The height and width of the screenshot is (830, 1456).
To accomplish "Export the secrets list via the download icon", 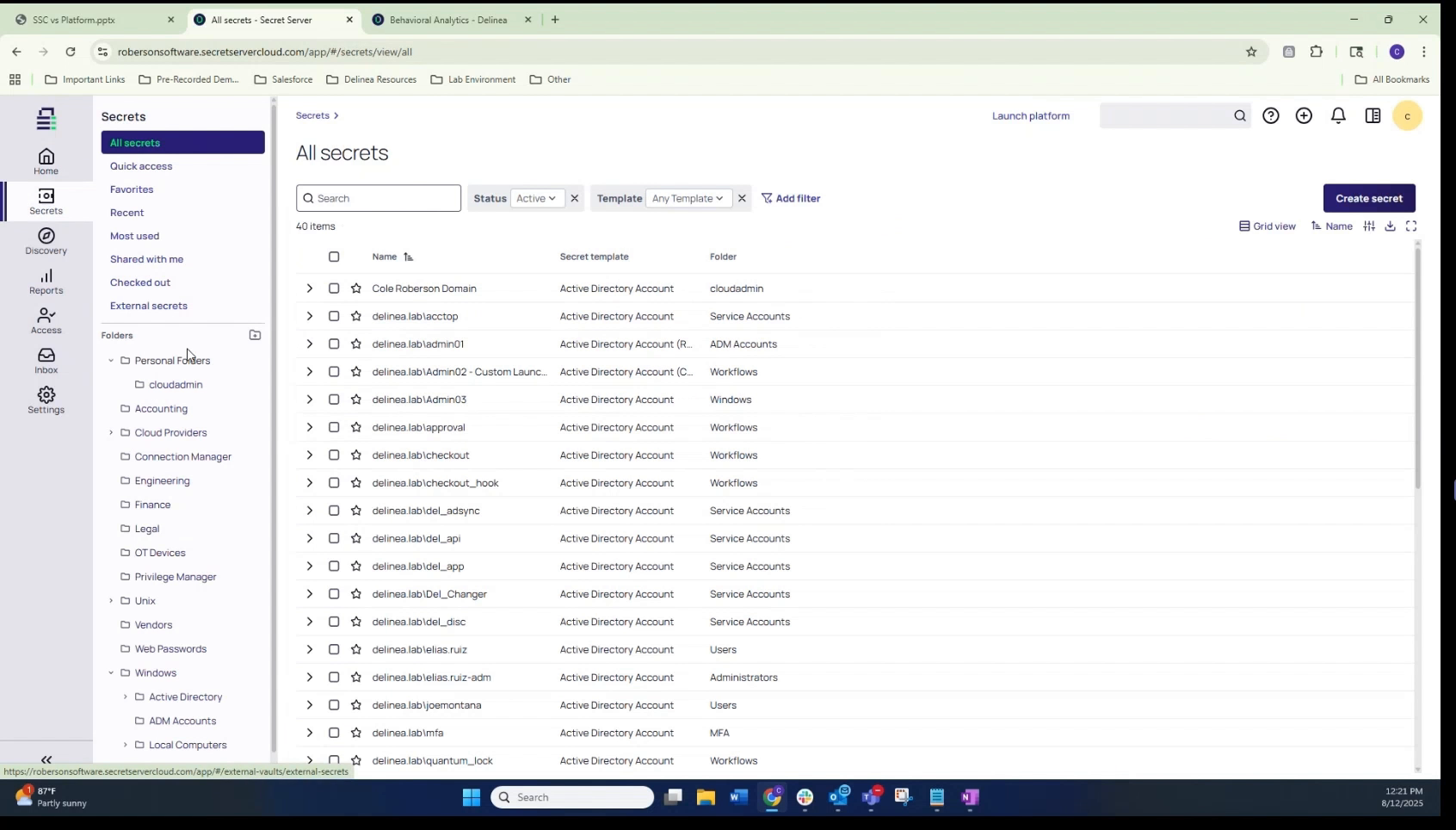I will (x=1391, y=226).
